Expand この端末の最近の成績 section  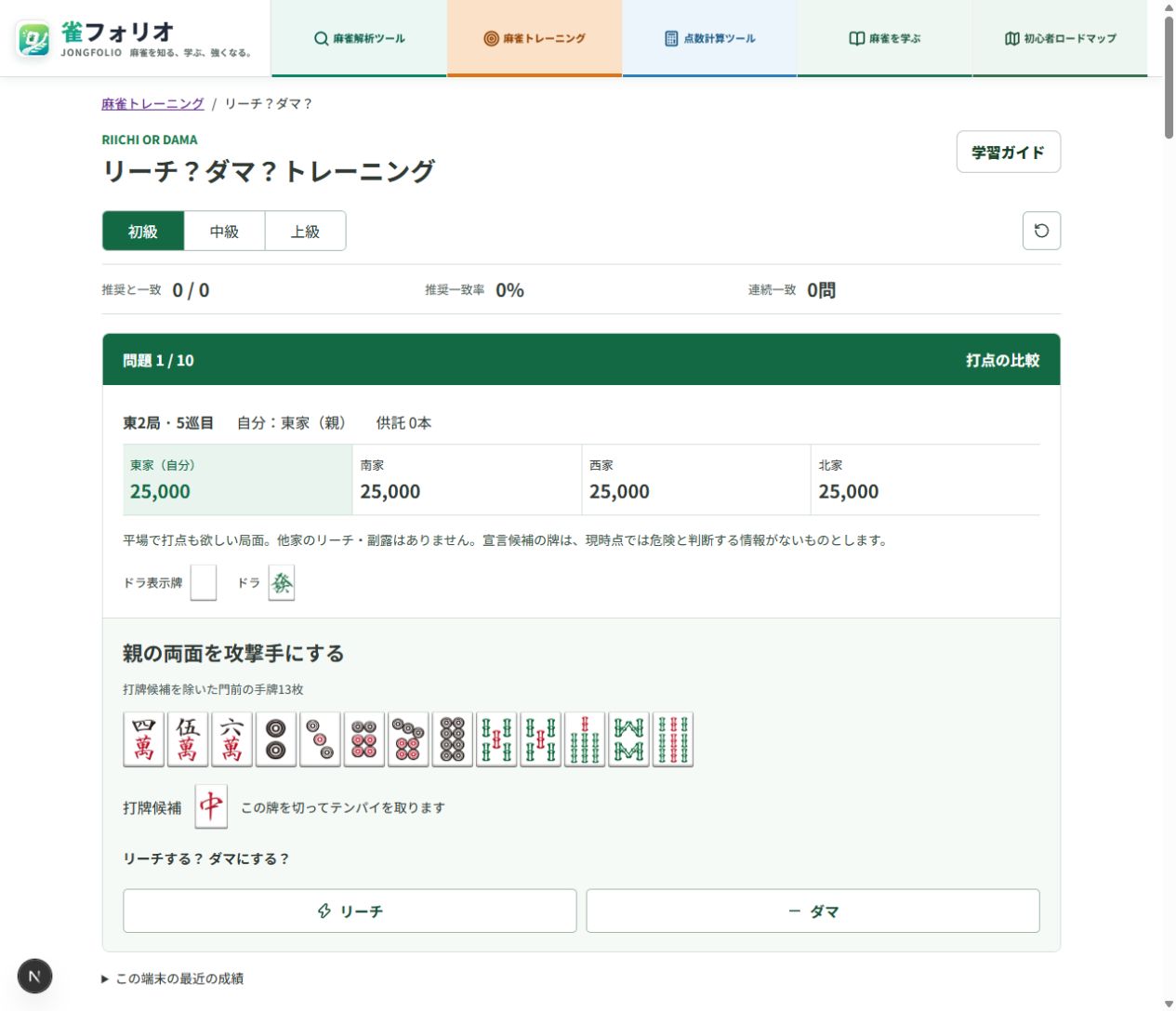[x=173, y=978]
